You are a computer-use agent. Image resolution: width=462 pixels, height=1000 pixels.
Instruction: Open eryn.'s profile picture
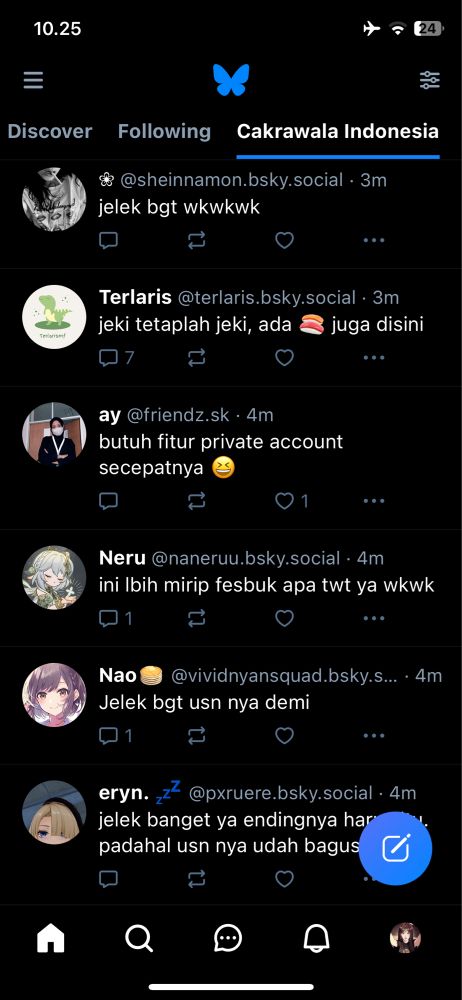(54, 812)
